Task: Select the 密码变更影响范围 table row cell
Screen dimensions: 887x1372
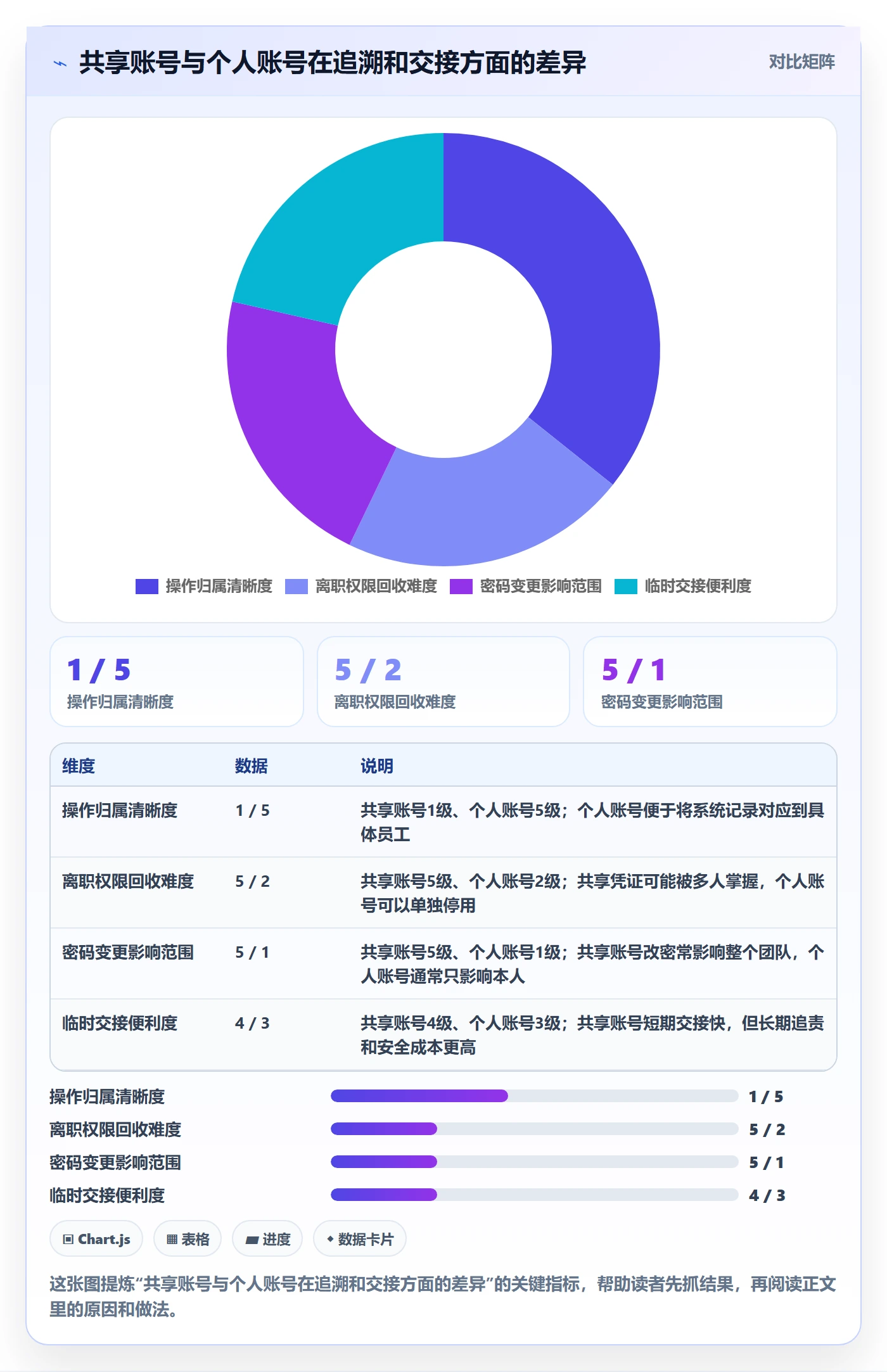Action: pyautogui.click(x=128, y=952)
